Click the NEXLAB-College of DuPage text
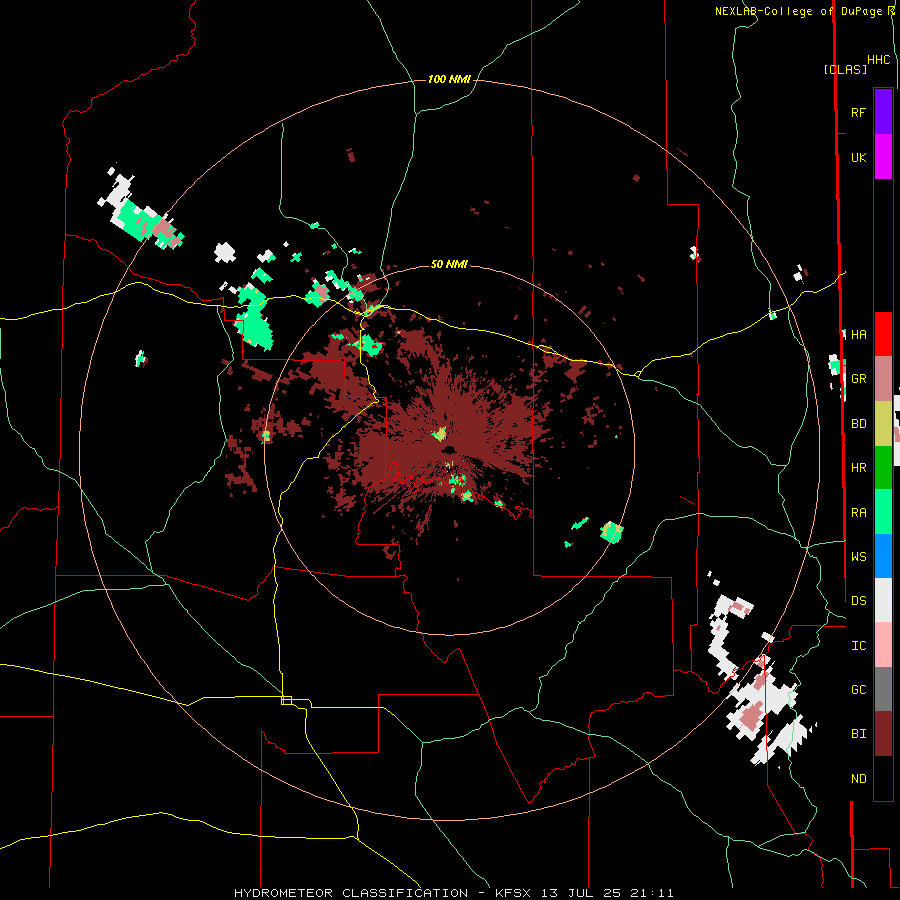The width and height of the screenshot is (900, 900). tap(797, 11)
